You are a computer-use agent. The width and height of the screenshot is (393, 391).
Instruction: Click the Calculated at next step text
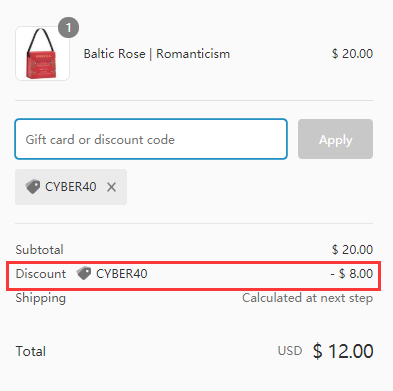tap(307, 298)
